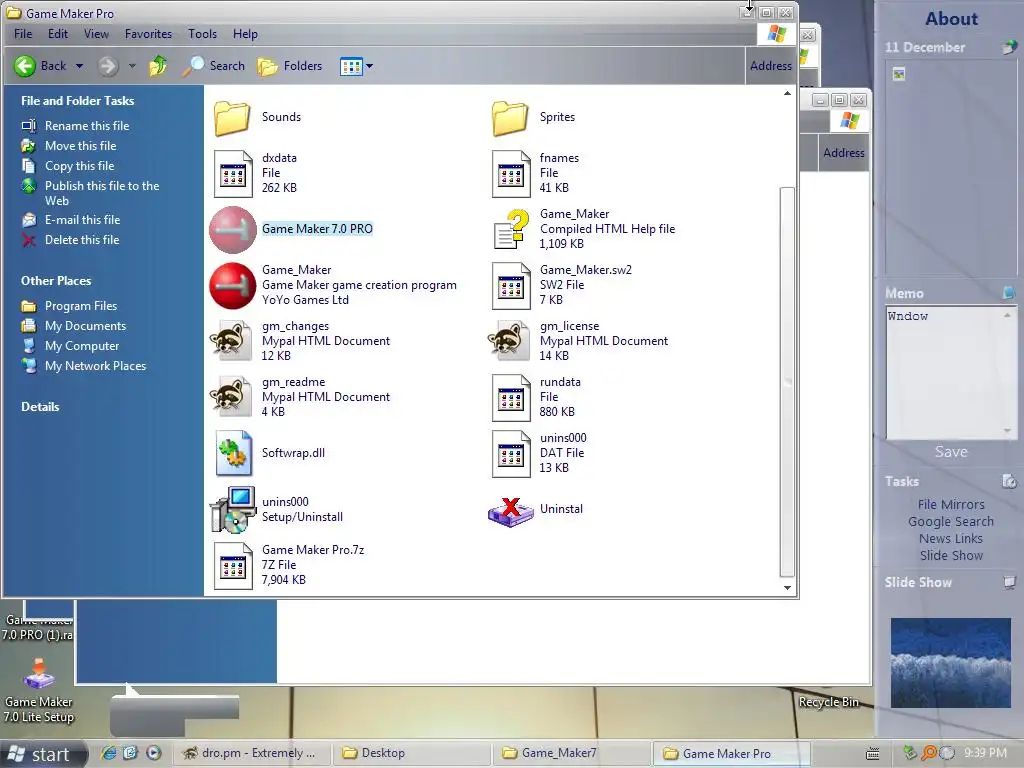The height and width of the screenshot is (768, 1024).
Task: Click the File Mirrors task link
Action: [x=951, y=505]
